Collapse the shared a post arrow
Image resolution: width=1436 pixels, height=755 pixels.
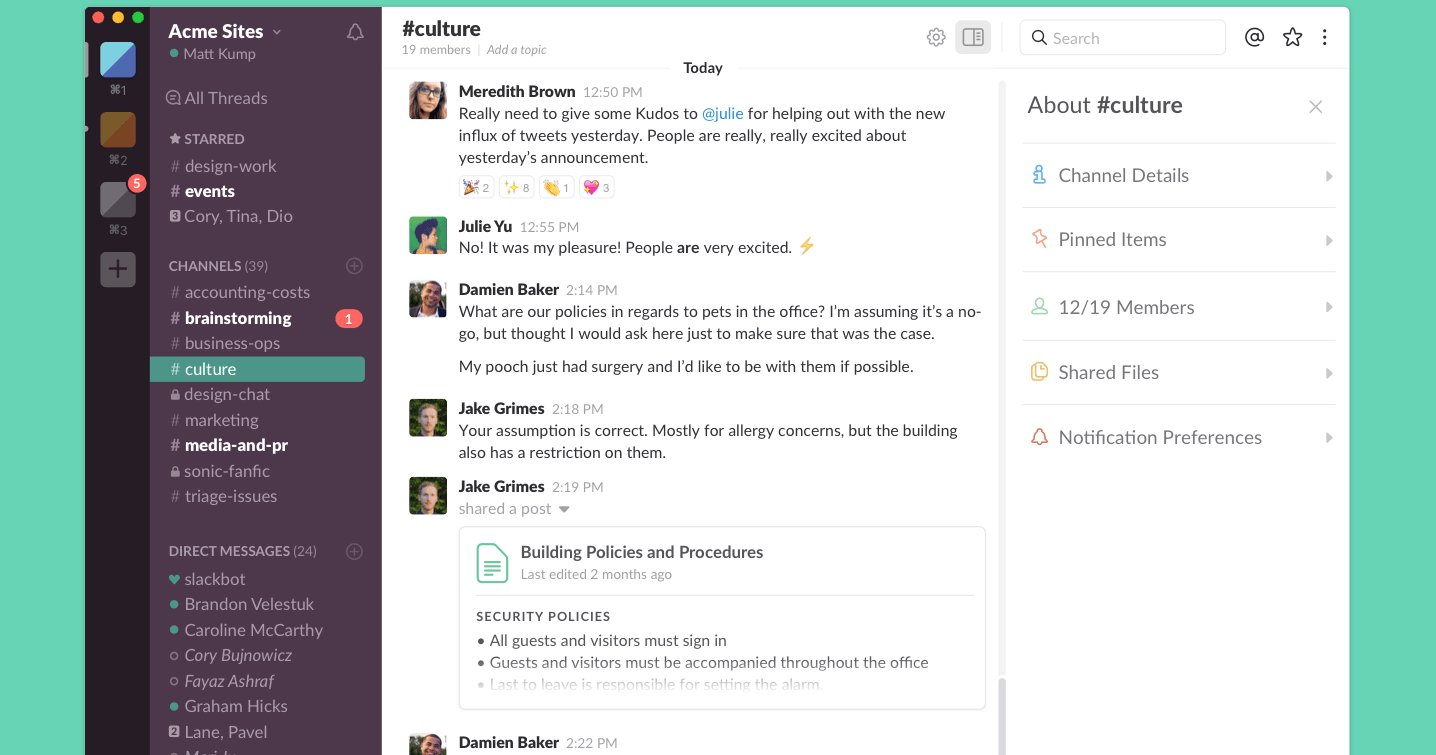tap(564, 509)
